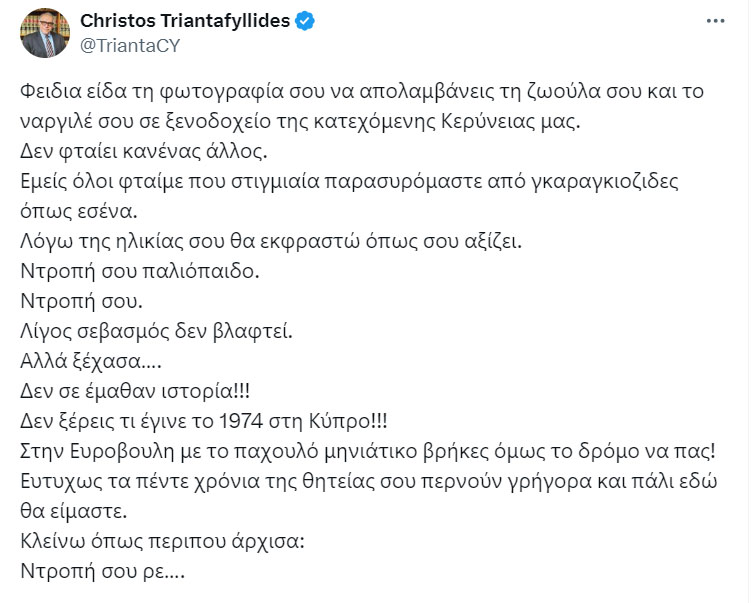Click the line Λίγος σεβασμός δεν βλαφτεί
The width and height of the screenshot is (754, 603).
[x=156, y=331]
